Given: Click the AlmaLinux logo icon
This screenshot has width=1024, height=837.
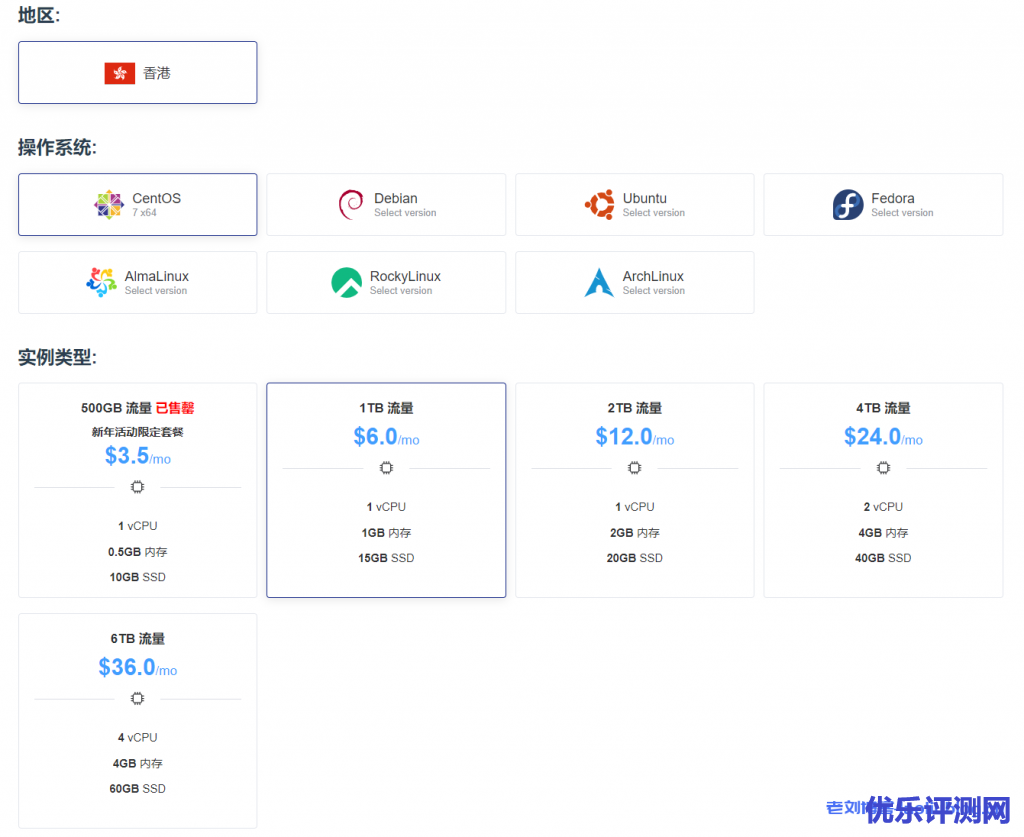Looking at the screenshot, I should (x=101, y=282).
